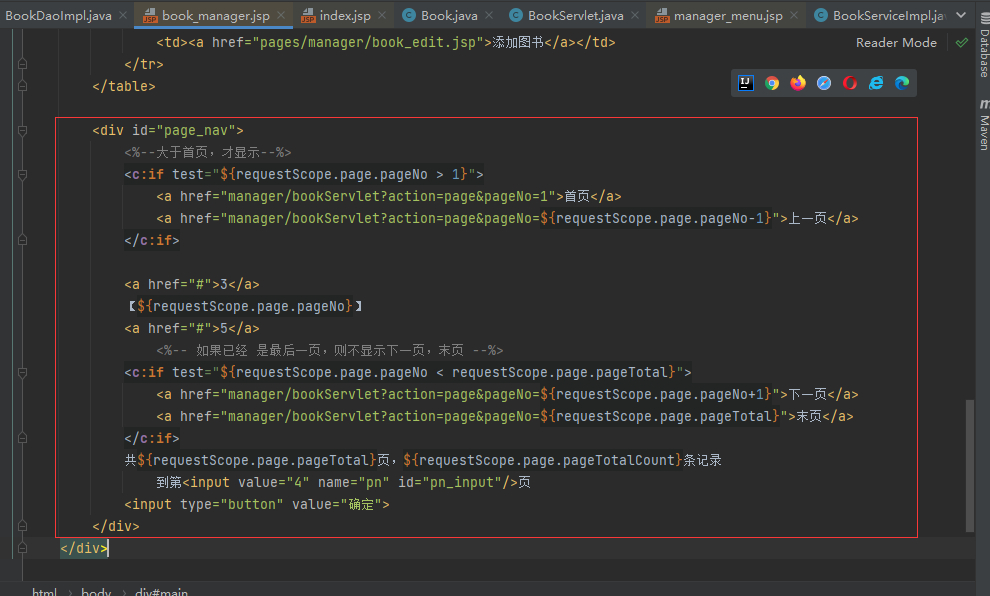Screen dimensions: 990x596
Task: Open page in Opera browser
Action: (850, 83)
